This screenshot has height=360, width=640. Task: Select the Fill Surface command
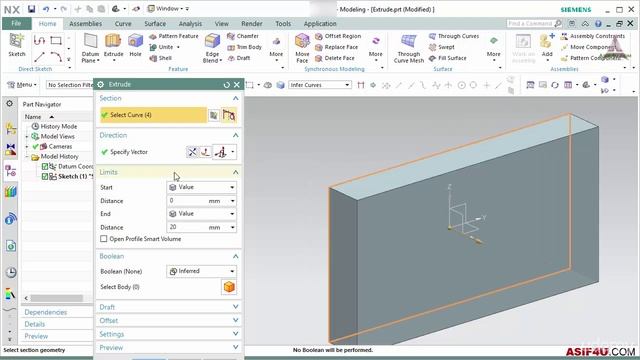pyautogui.click(x=448, y=58)
